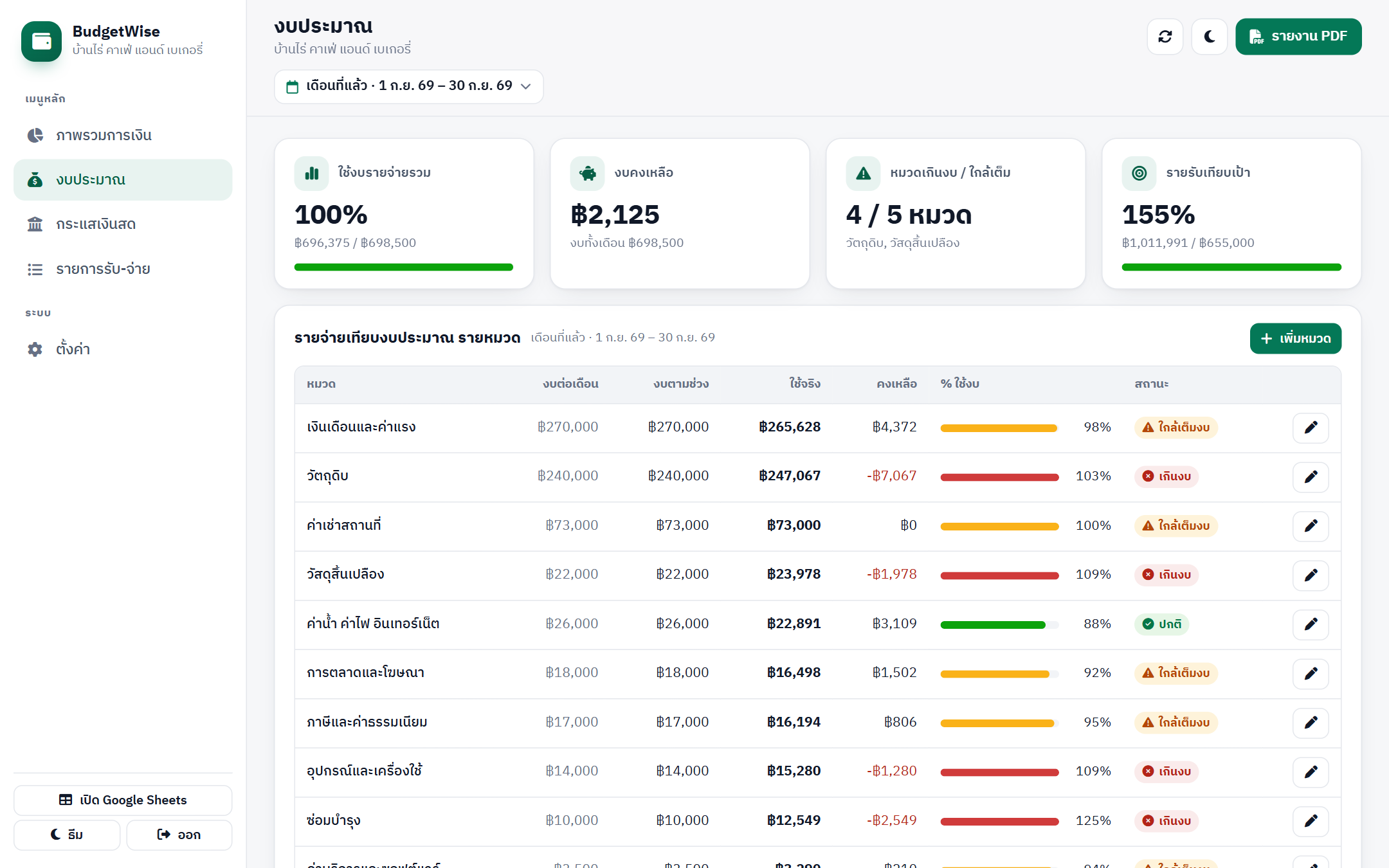Open รายการรับ-จ่าย list page
This screenshot has height=868, width=1389.
[x=123, y=269]
